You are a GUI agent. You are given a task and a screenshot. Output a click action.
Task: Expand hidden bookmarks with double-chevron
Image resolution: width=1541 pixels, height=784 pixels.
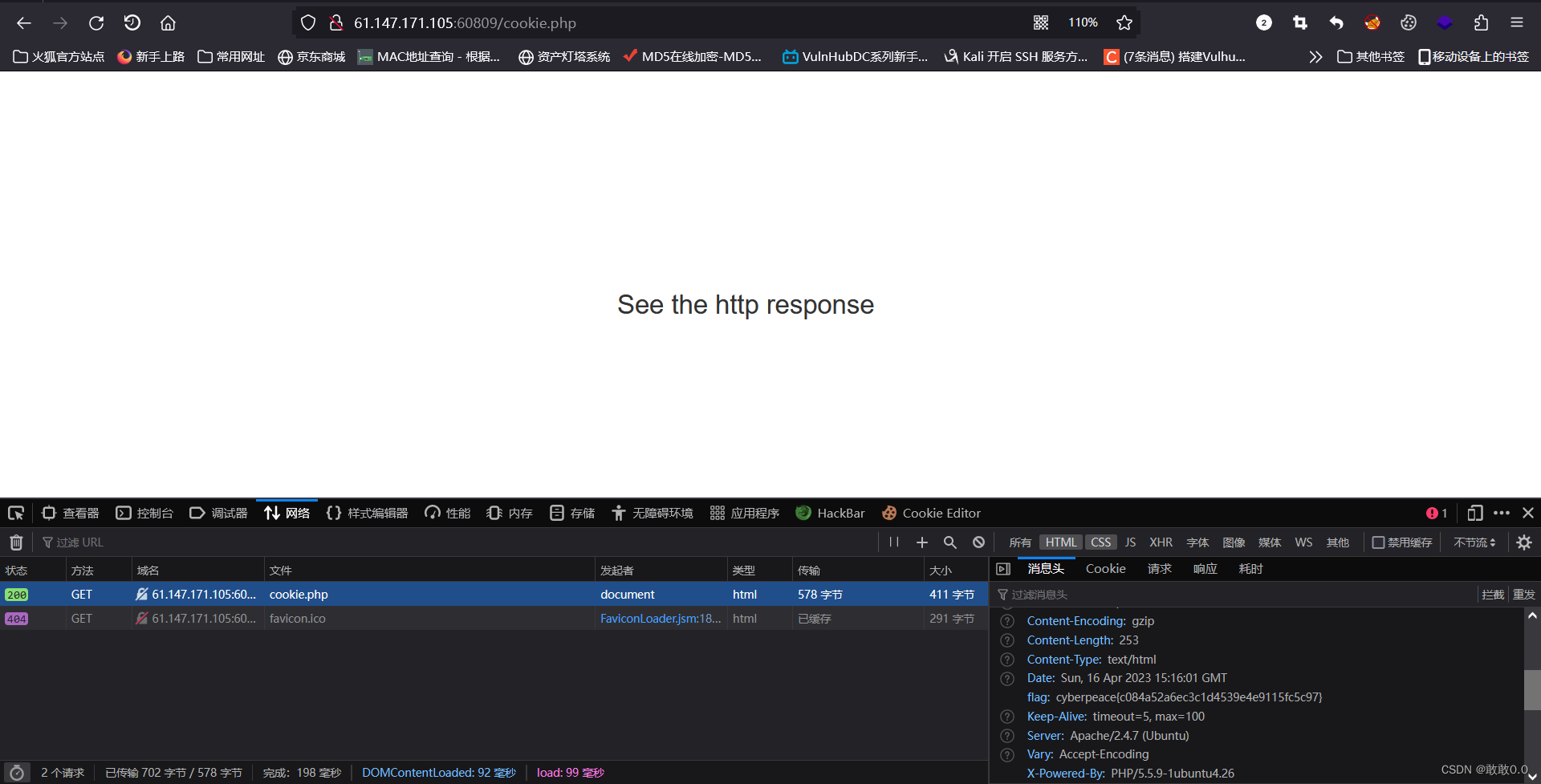click(1315, 56)
